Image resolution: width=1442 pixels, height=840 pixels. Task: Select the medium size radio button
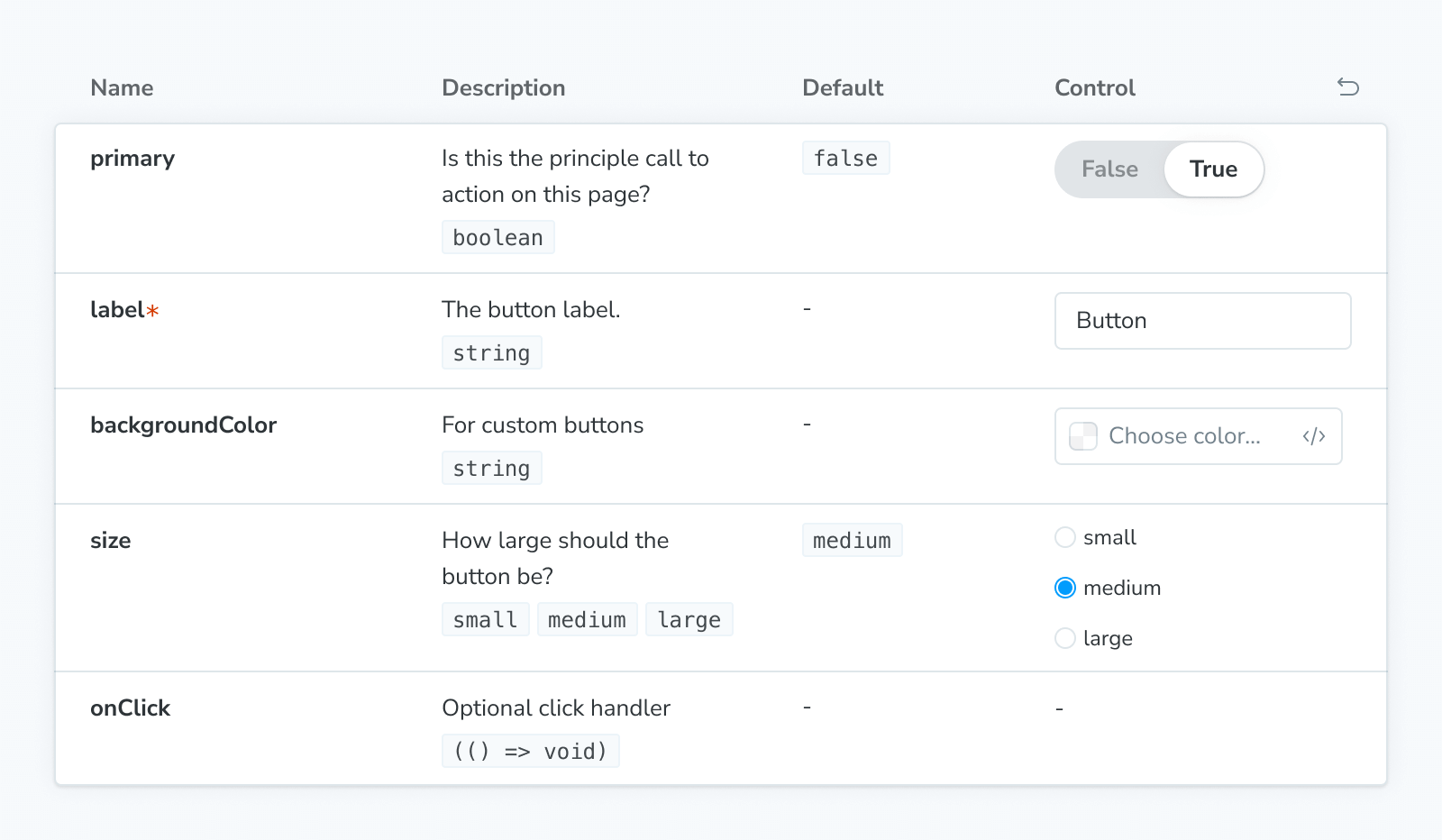tap(1065, 588)
